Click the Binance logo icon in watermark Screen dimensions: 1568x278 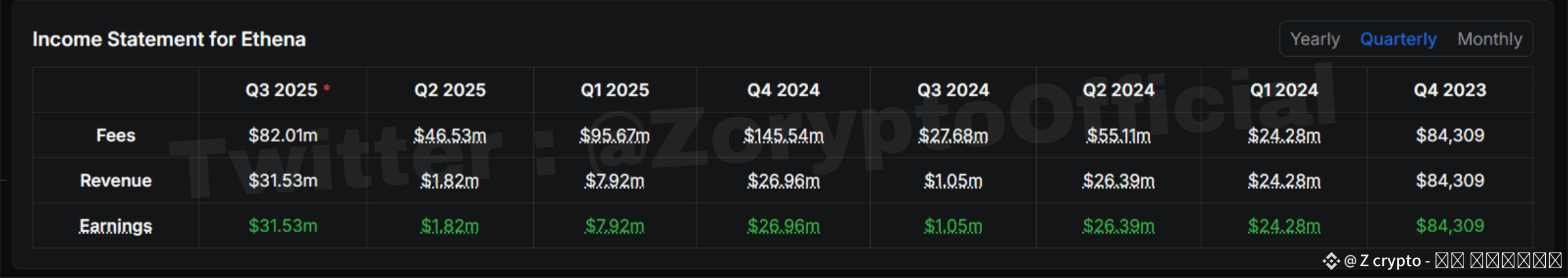(x=1331, y=261)
